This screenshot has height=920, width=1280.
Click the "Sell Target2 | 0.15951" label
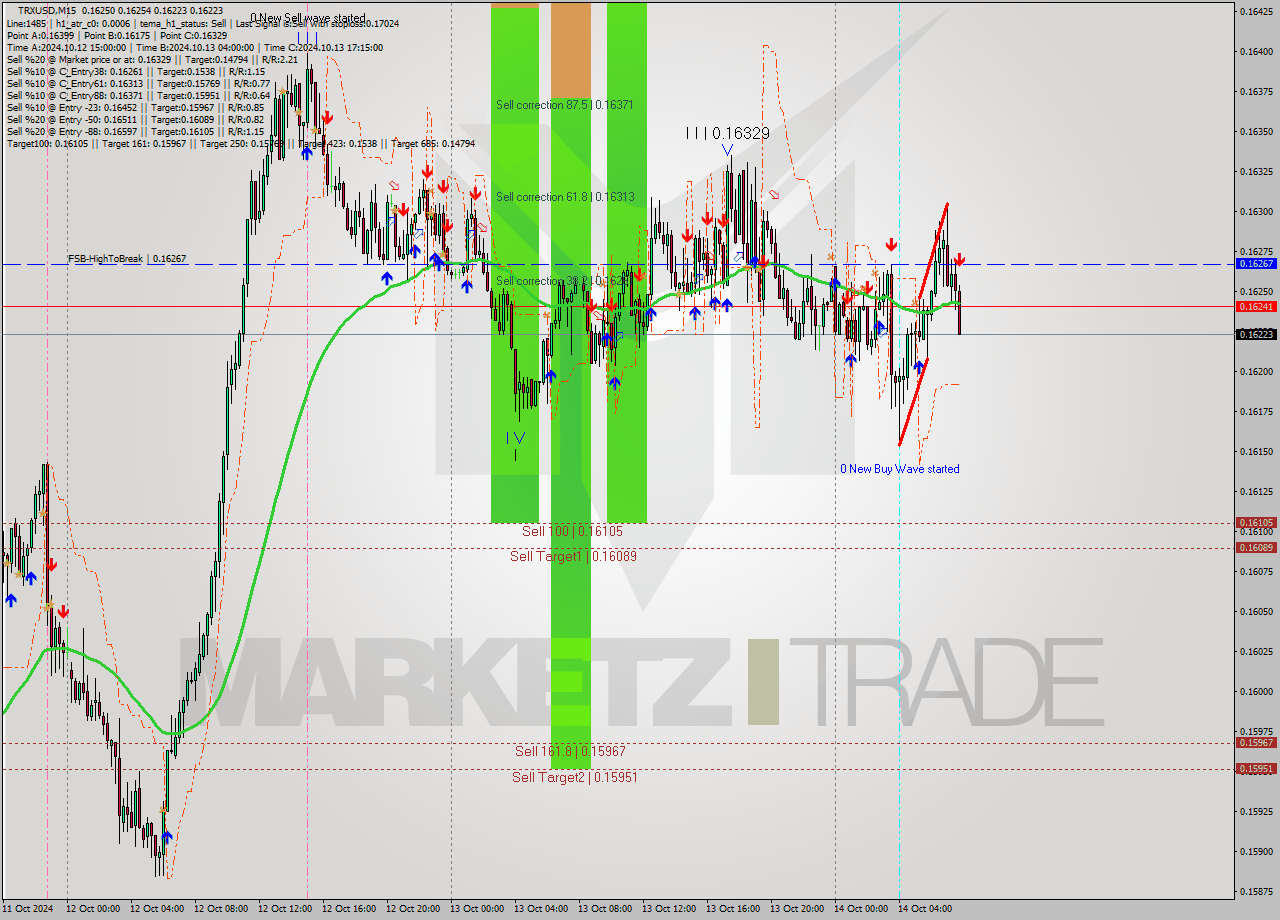coord(574,777)
